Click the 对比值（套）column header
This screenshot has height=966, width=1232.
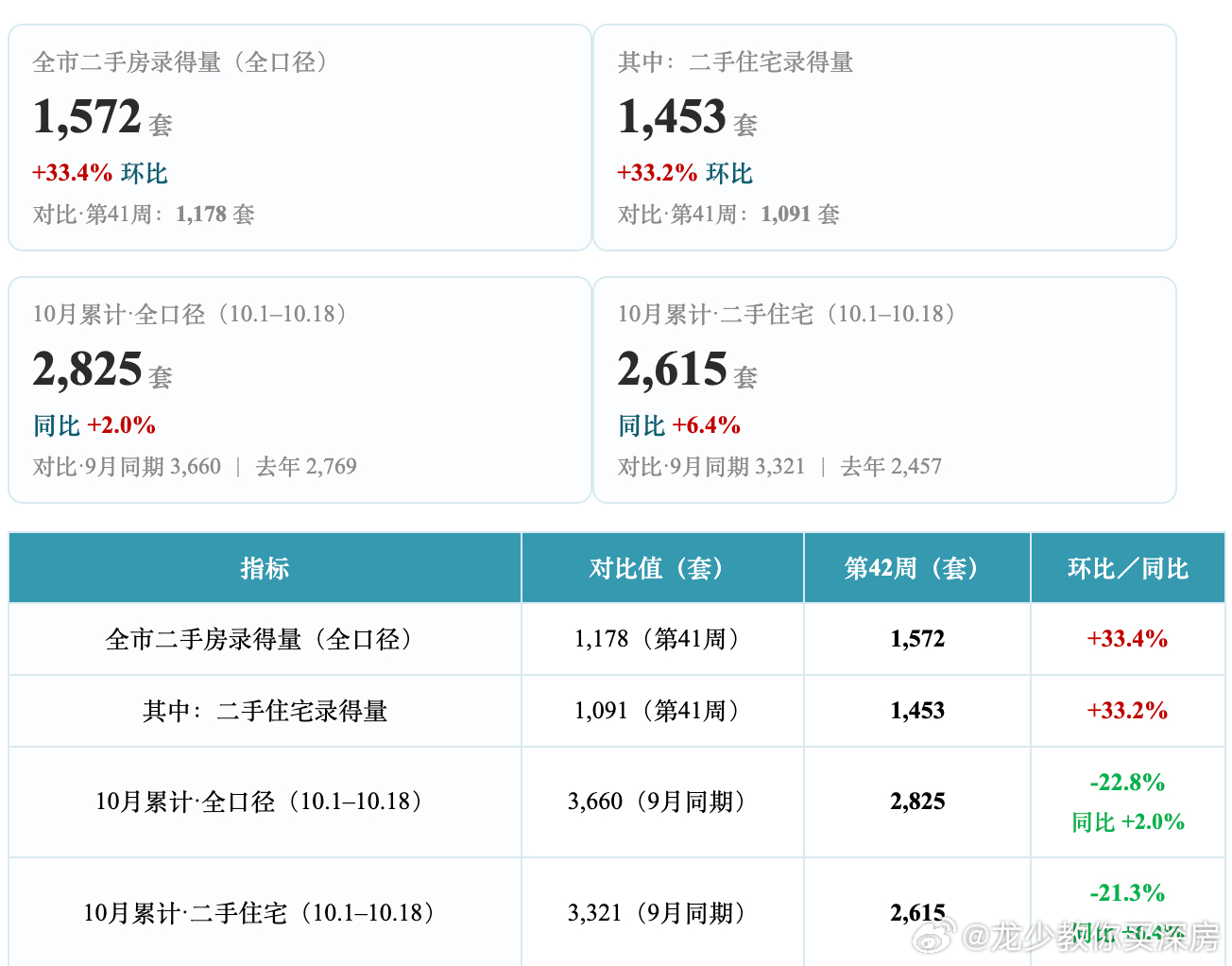tap(662, 568)
